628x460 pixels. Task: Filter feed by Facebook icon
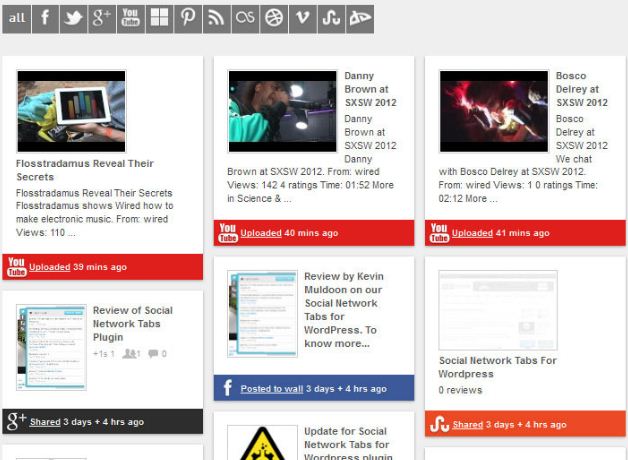pos(45,19)
